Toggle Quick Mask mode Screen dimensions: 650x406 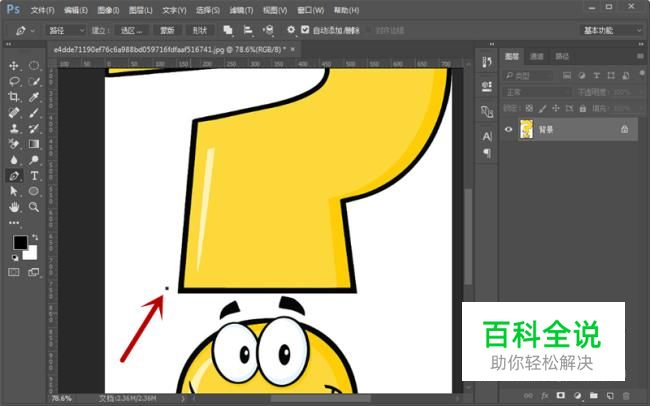pyautogui.click(x=14, y=272)
